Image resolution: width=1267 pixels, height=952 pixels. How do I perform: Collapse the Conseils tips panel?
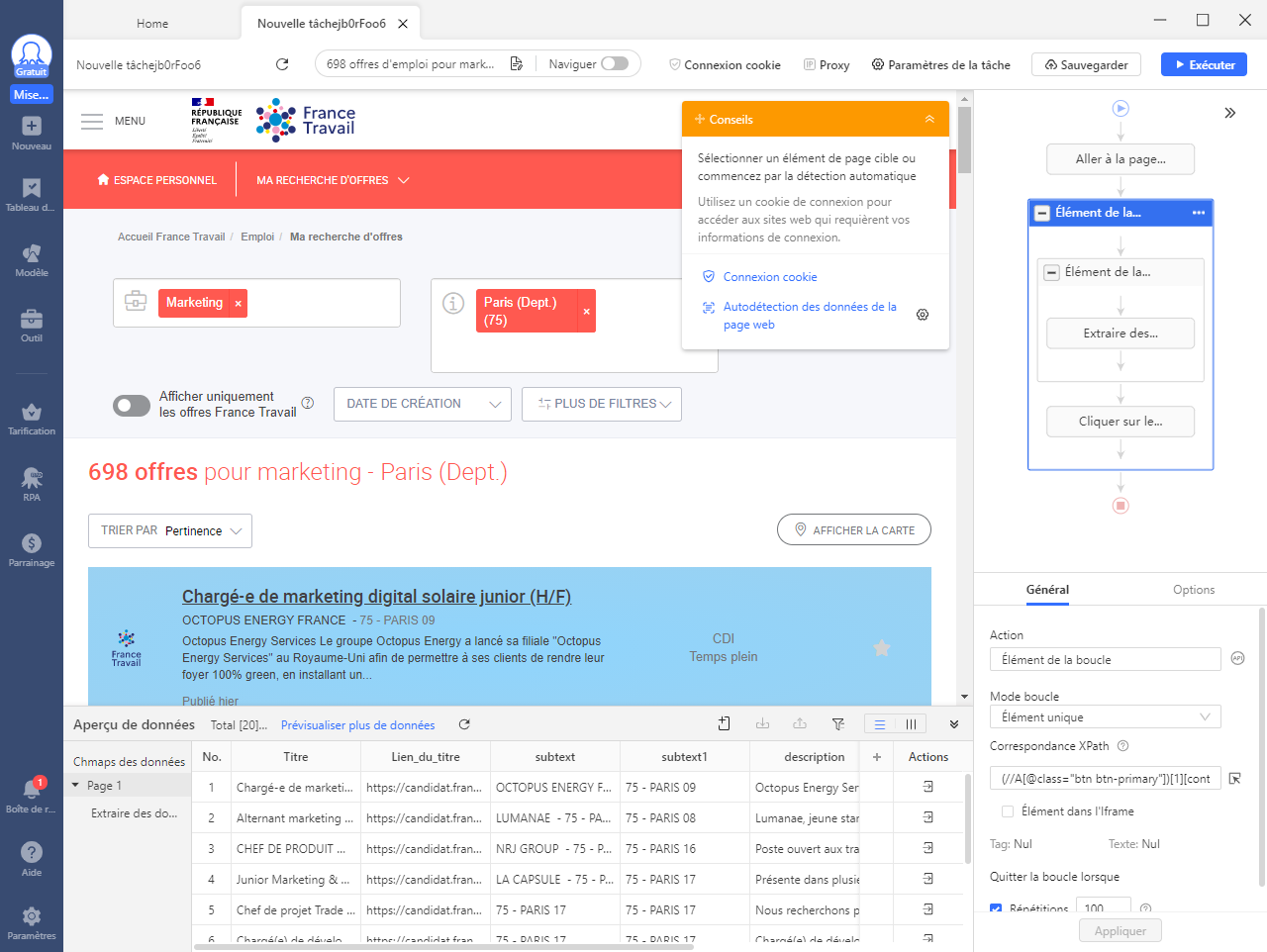tap(929, 119)
